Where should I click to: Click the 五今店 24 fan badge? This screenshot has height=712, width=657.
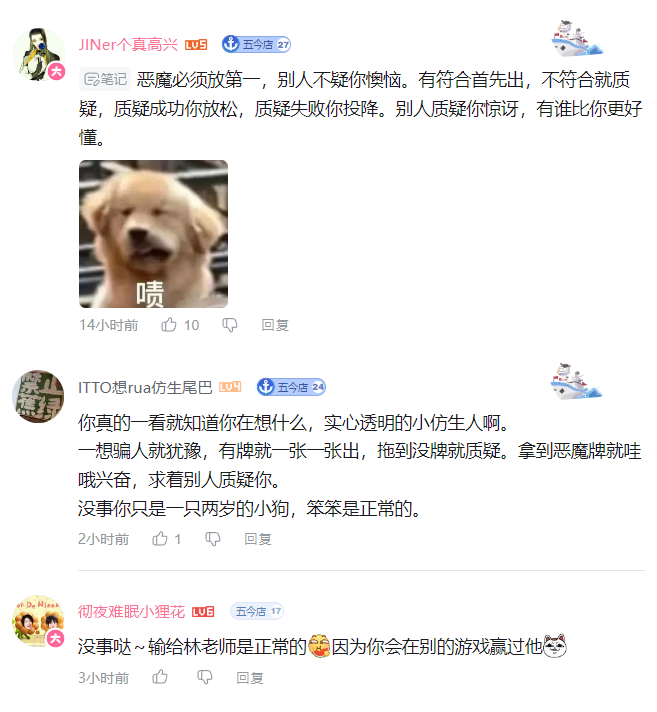pos(291,387)
